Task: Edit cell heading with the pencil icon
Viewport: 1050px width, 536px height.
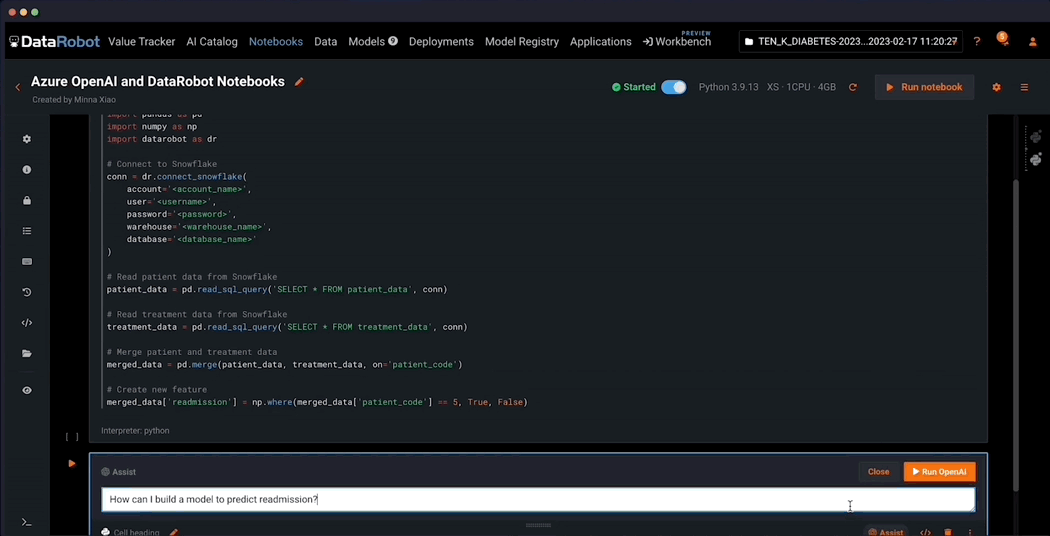Action: [173, 533]
